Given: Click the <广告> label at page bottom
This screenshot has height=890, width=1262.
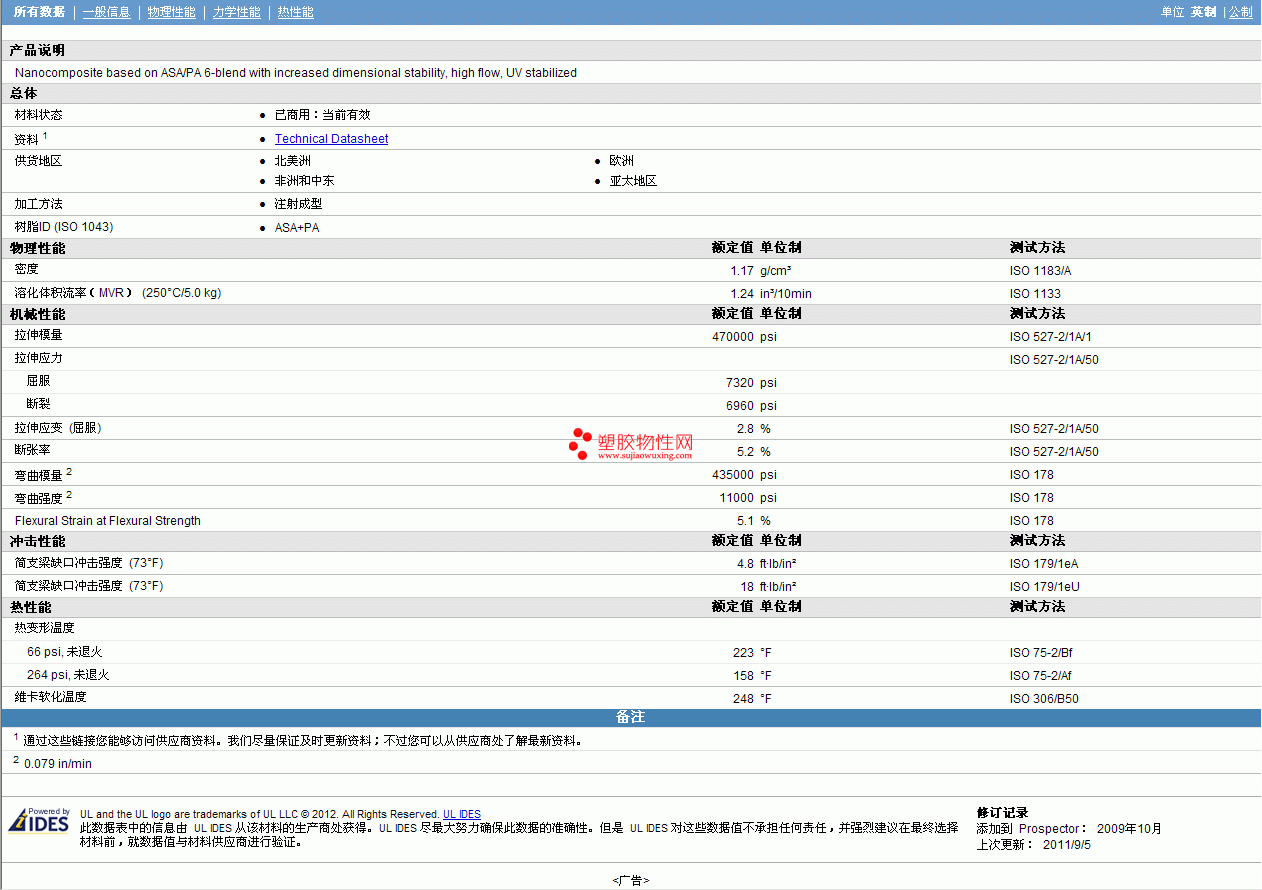Looking at the screenshot, I should tap(631, 880).
